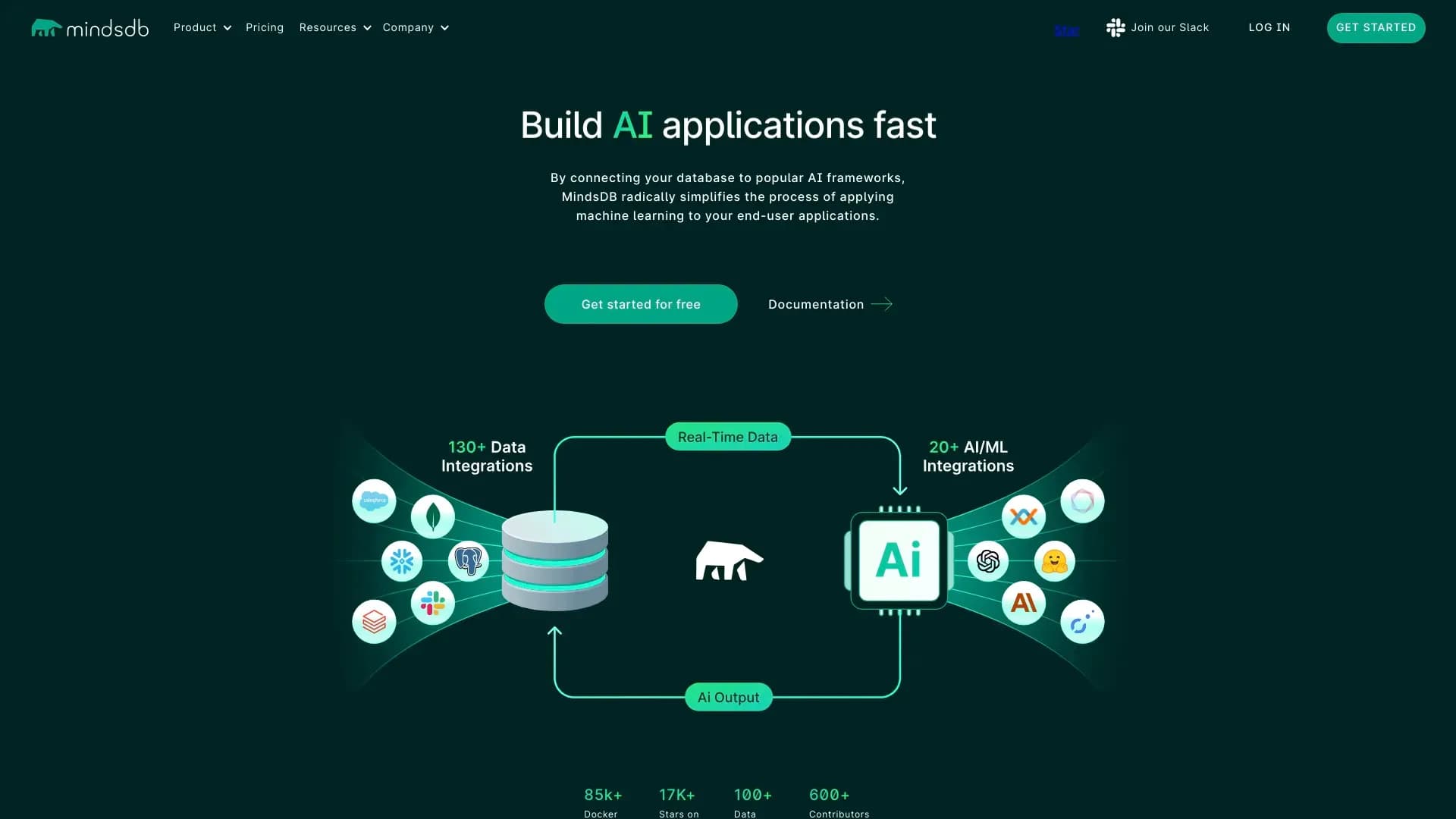
Task: Select the Anthropic A\ integration icon
Action: pyautogui.click(x=1024, y=604)
